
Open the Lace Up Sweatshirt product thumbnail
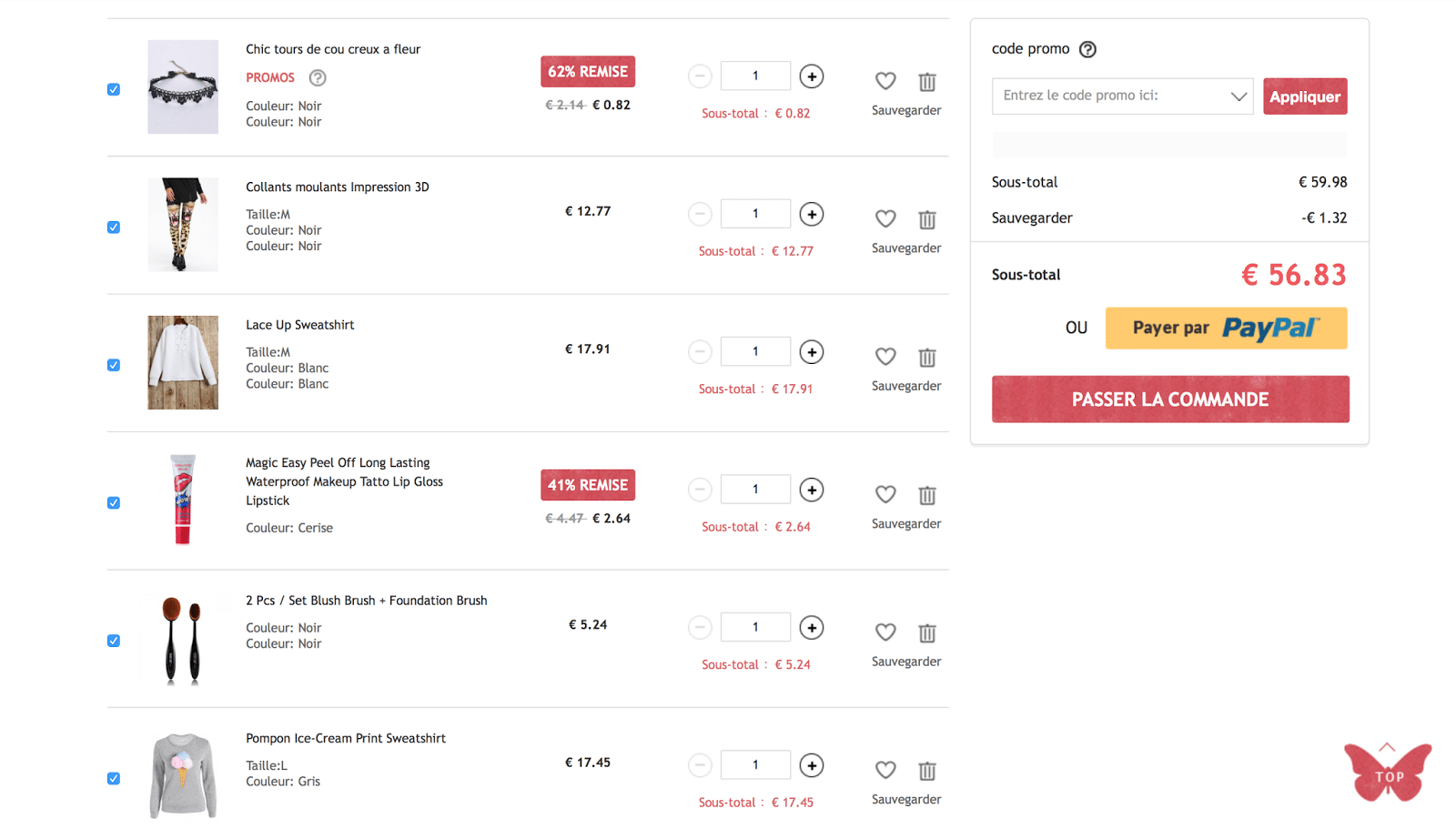tap(183, 362)
